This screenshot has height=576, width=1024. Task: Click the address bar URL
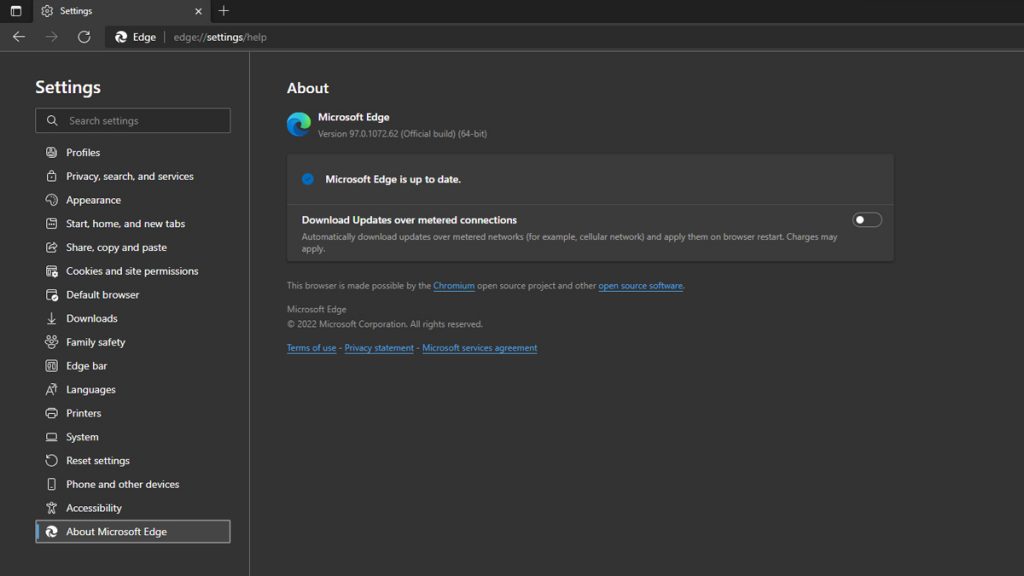point(220,37)
